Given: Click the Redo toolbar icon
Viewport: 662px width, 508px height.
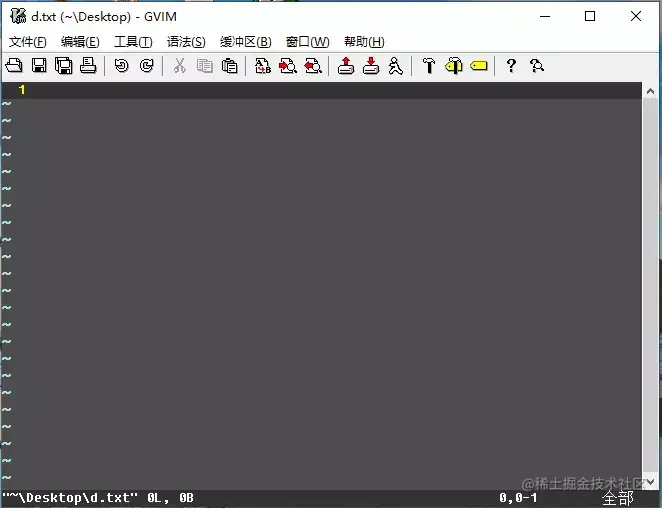Looking at the screenshot, I should click(x=147, y=66).
